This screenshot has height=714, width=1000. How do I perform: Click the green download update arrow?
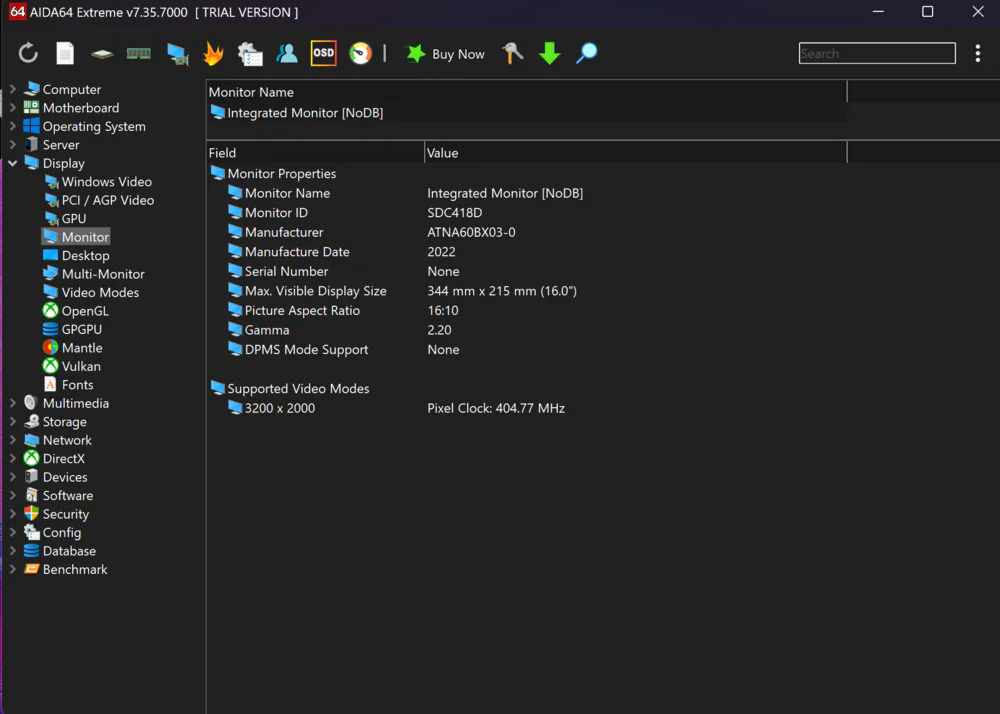point(549,54)
